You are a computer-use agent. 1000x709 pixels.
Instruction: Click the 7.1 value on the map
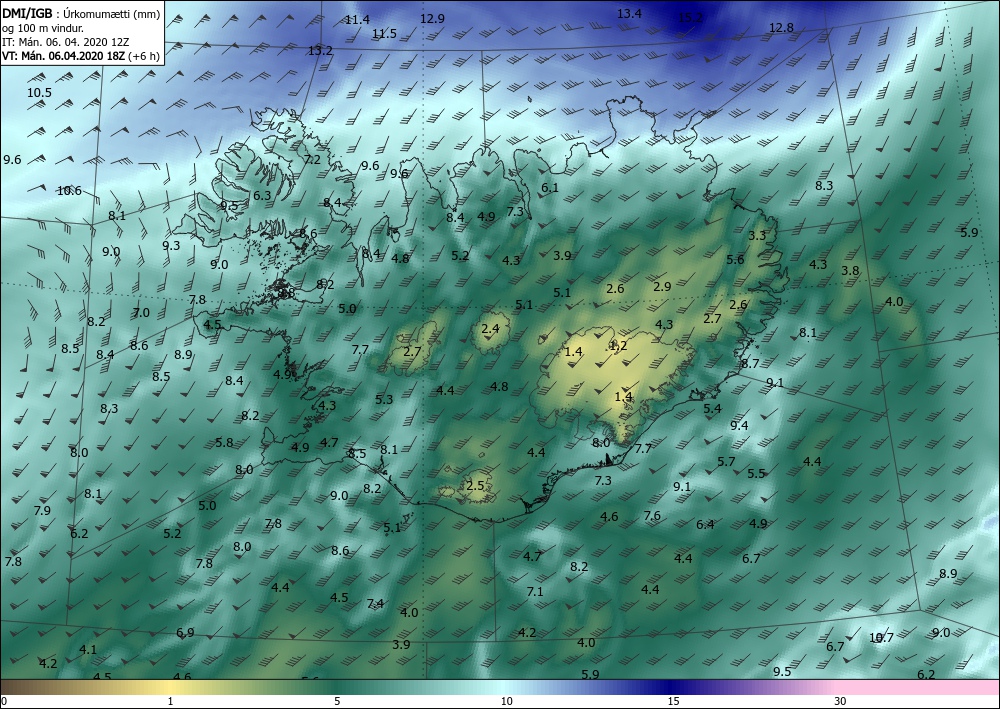[535, 591]
